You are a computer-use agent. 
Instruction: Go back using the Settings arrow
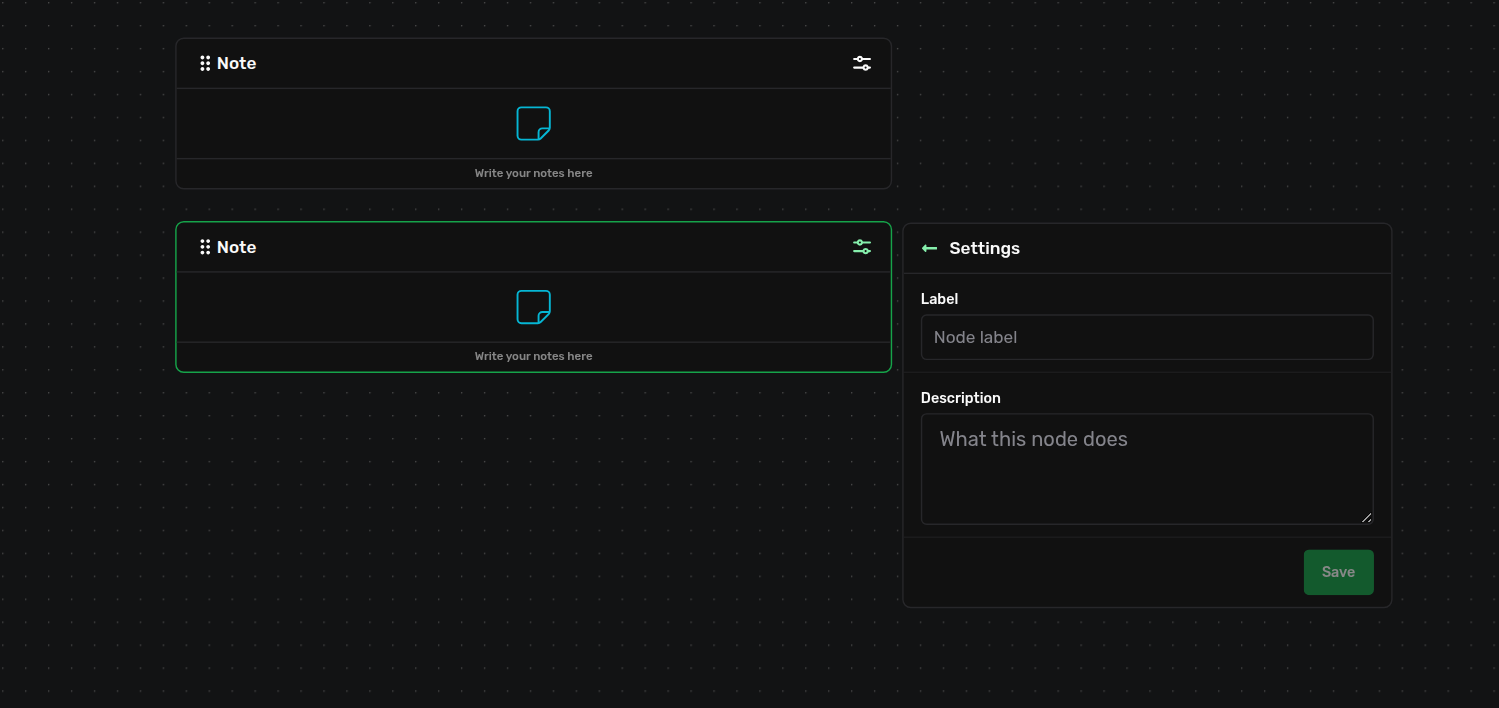click(929, 248)
